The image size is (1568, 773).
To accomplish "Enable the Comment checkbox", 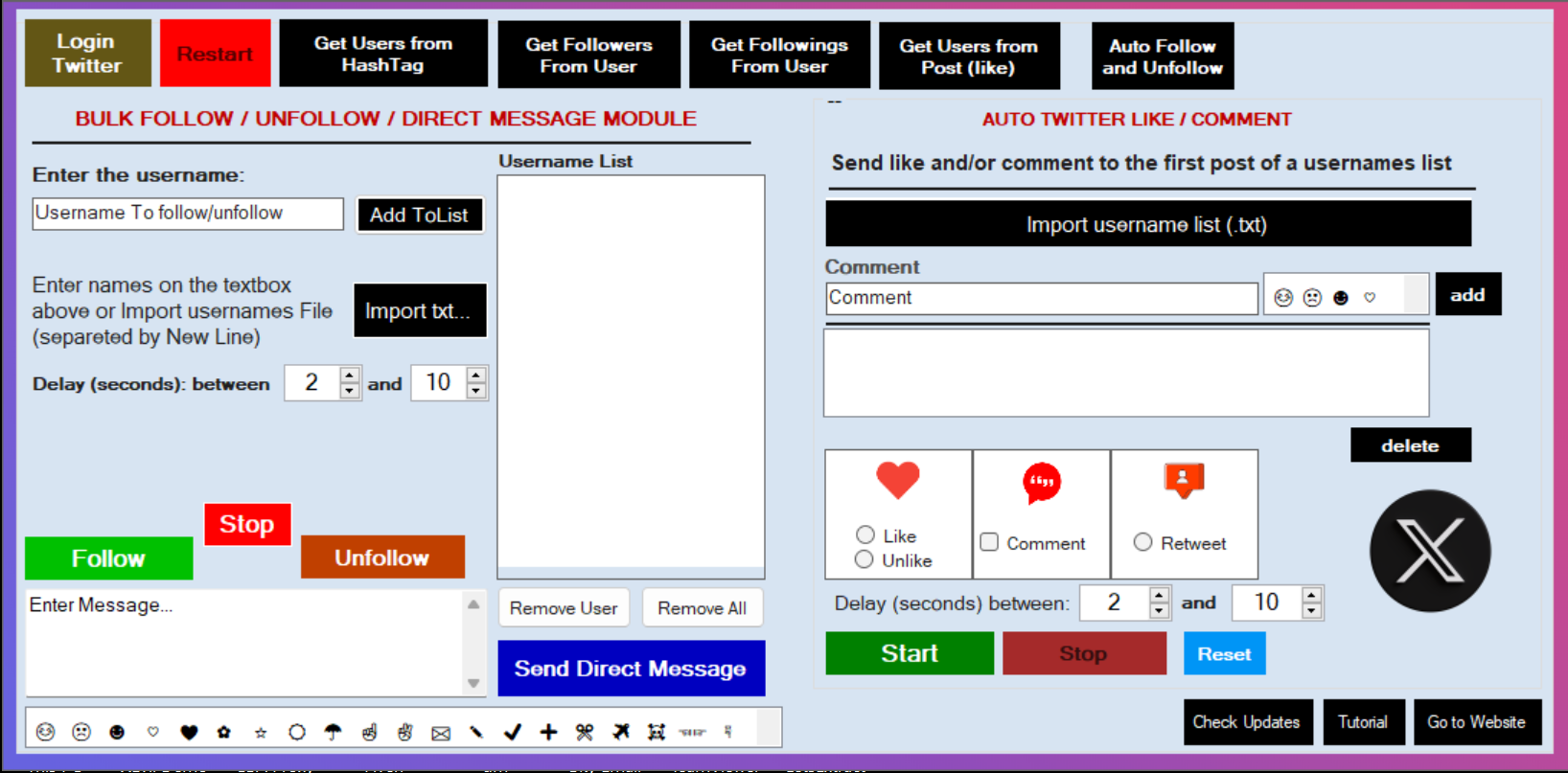I will (x=989, y=542).
